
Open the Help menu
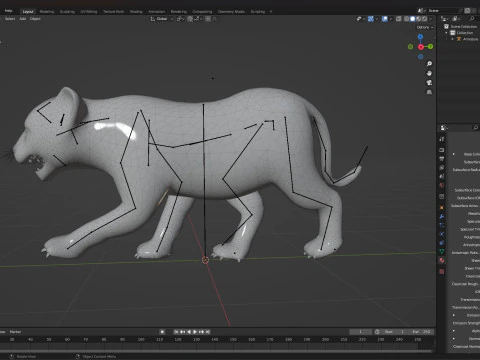tap(8, 11)
